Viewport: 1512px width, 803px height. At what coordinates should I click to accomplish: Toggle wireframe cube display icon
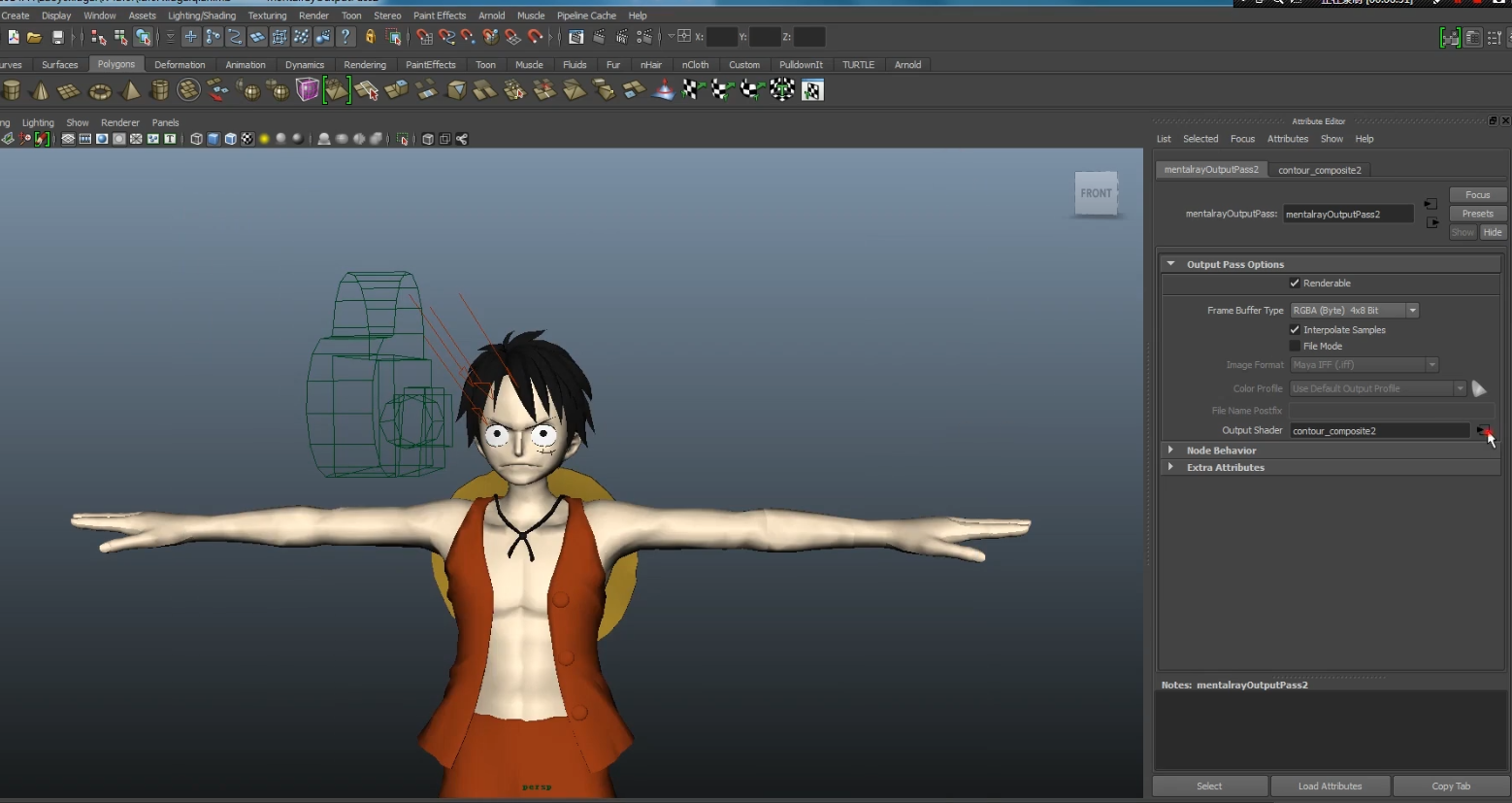[x=197, y=139]
